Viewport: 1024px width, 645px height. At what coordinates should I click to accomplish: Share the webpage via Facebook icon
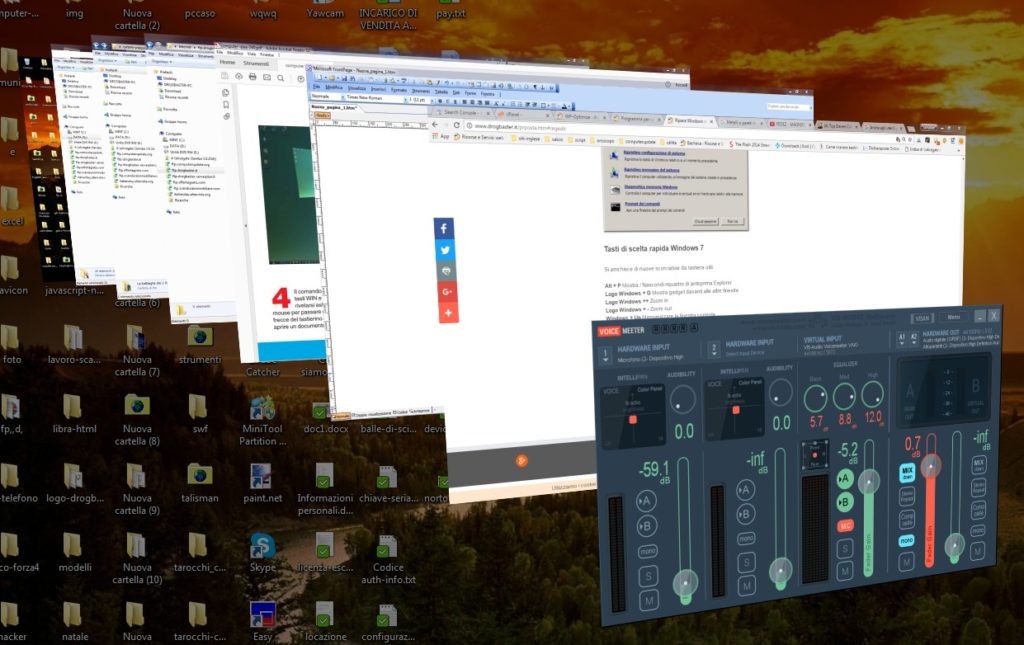point(443,228)
